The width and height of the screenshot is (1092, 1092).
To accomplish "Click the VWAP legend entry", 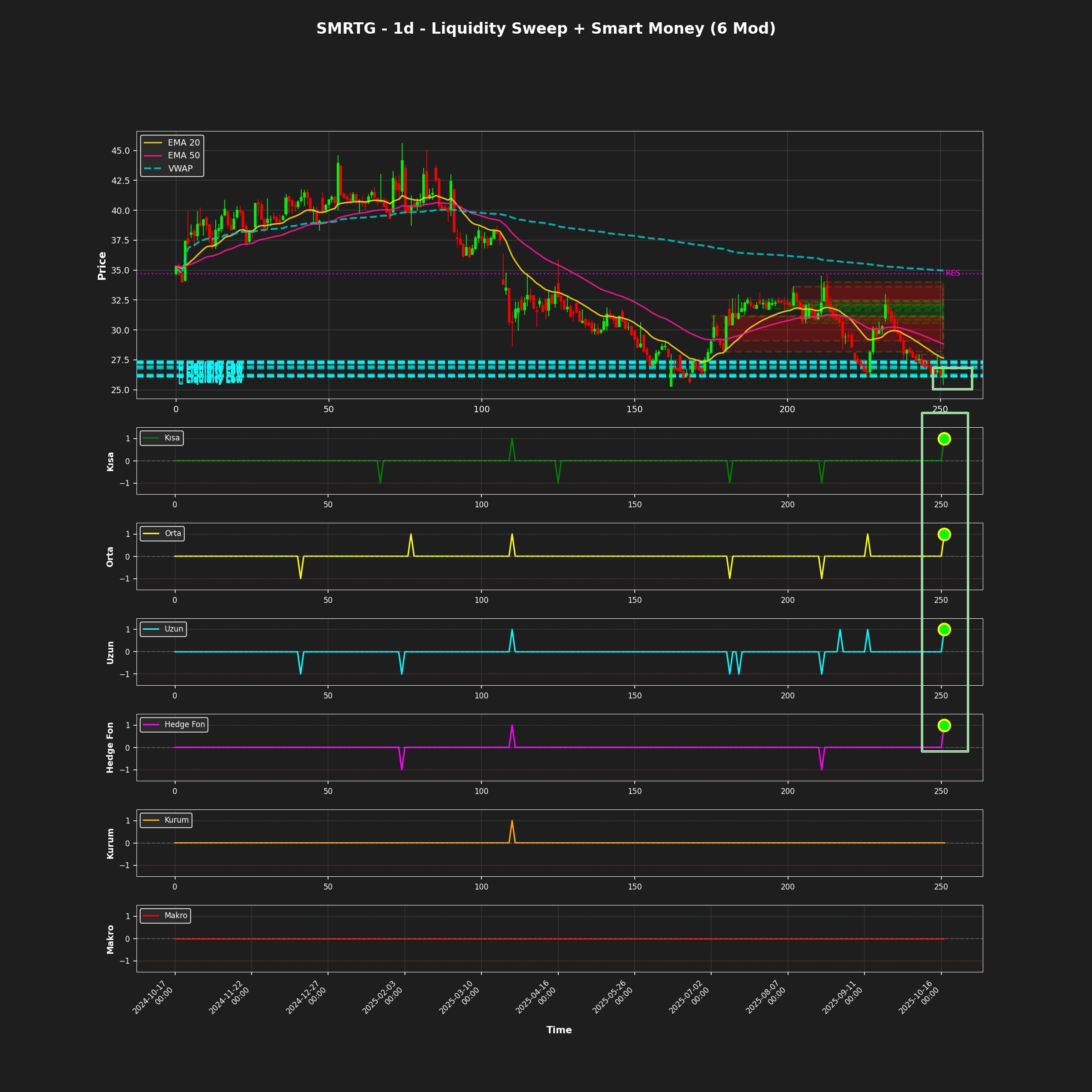I will point(180,168).
